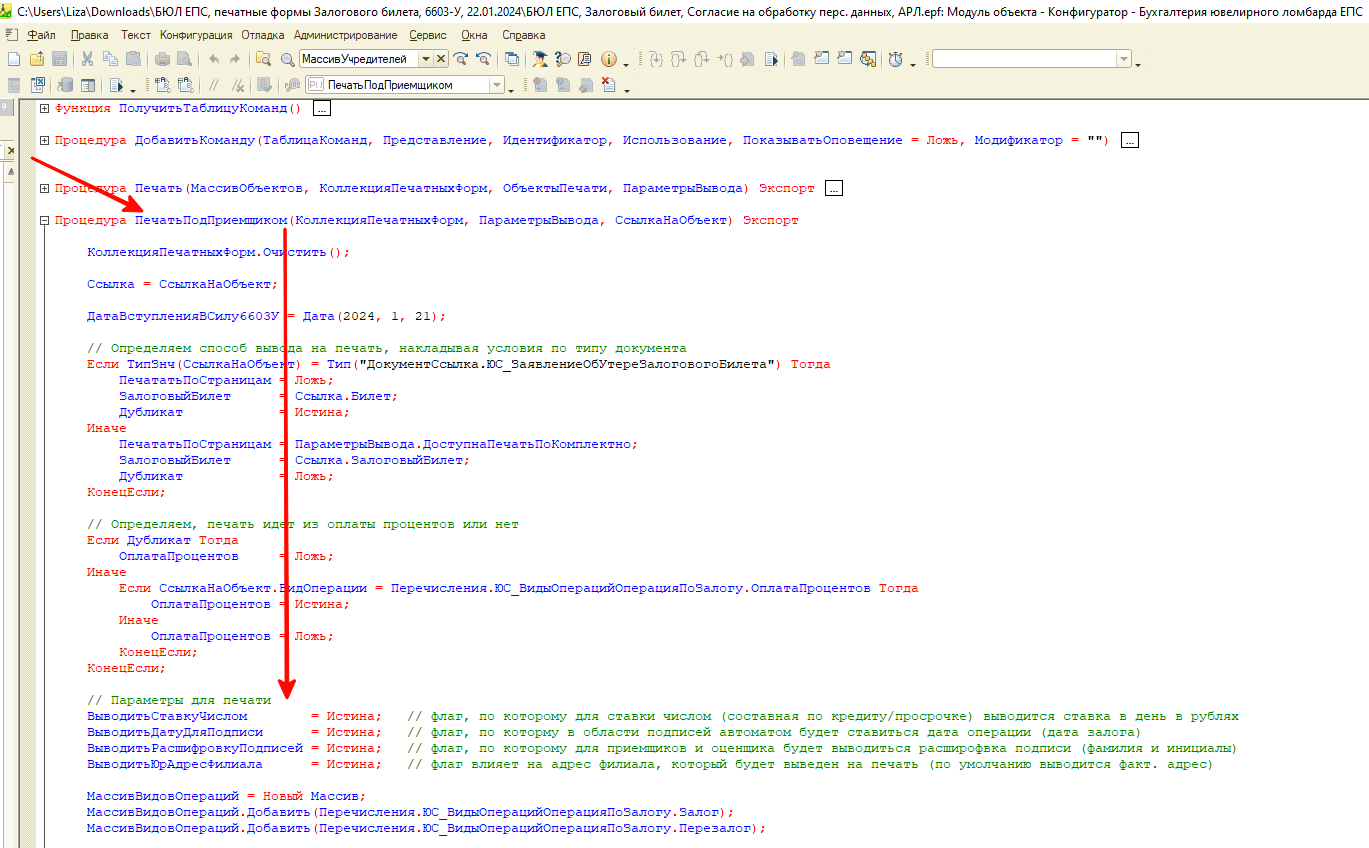
Task: Open the windows list icon
Action: click(x=512, y=59)
